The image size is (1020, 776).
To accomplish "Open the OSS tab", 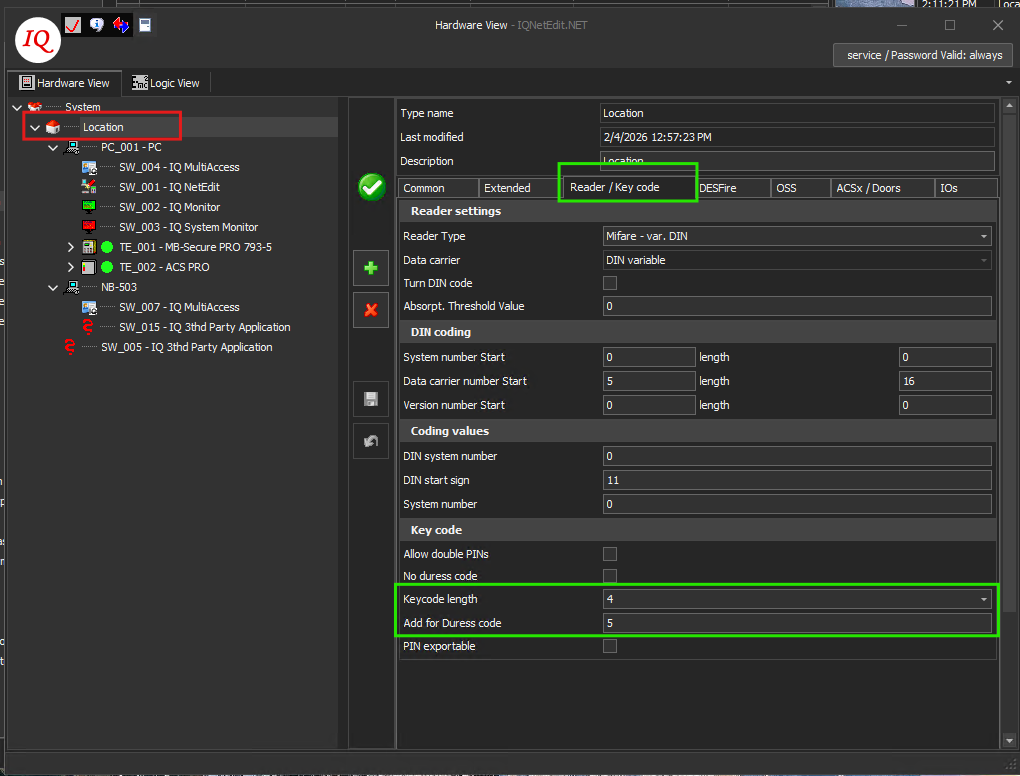I will [800, 188].
